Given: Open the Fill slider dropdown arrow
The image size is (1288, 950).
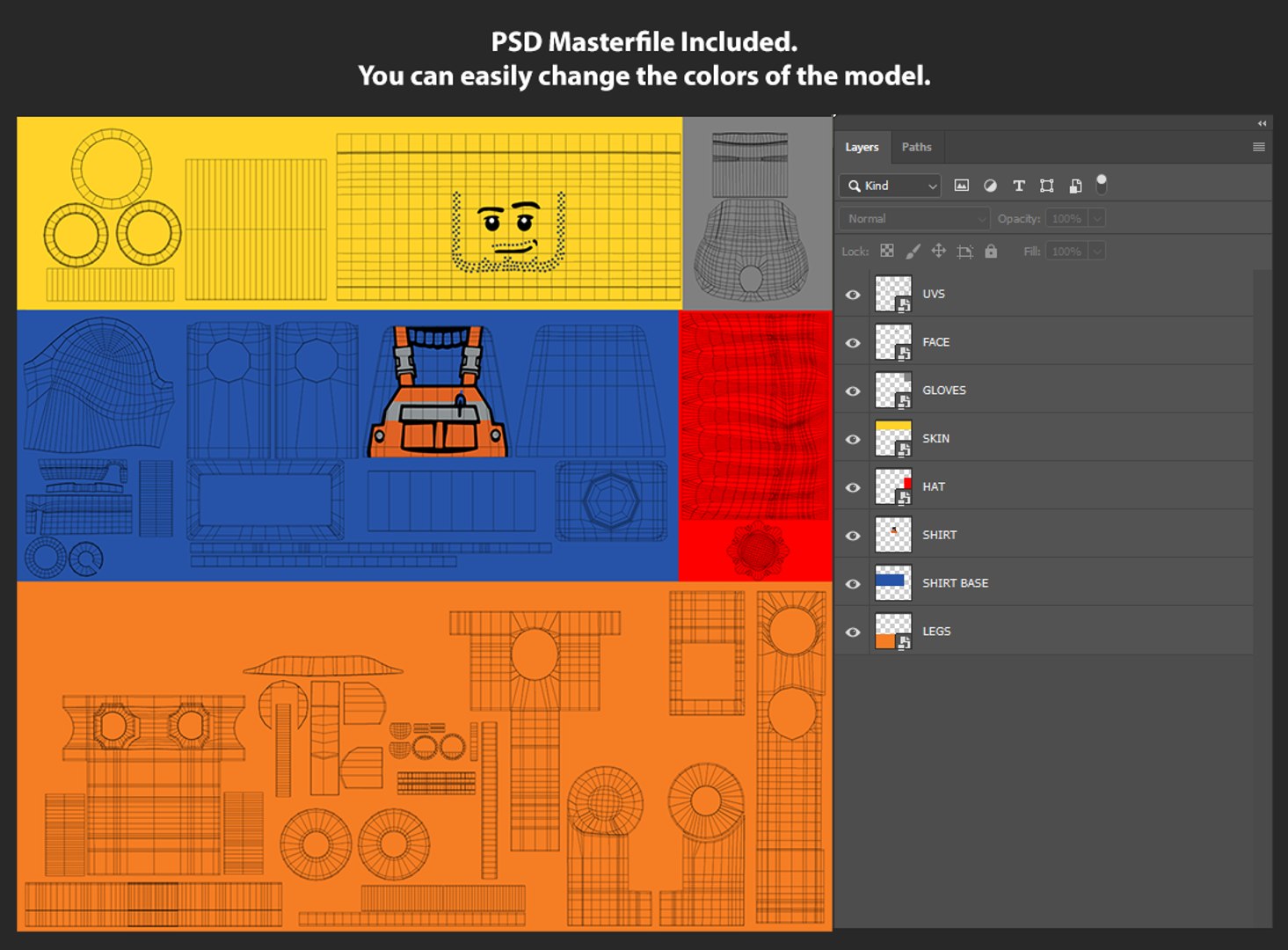Looking at the screenshot, I should 1097,252.
